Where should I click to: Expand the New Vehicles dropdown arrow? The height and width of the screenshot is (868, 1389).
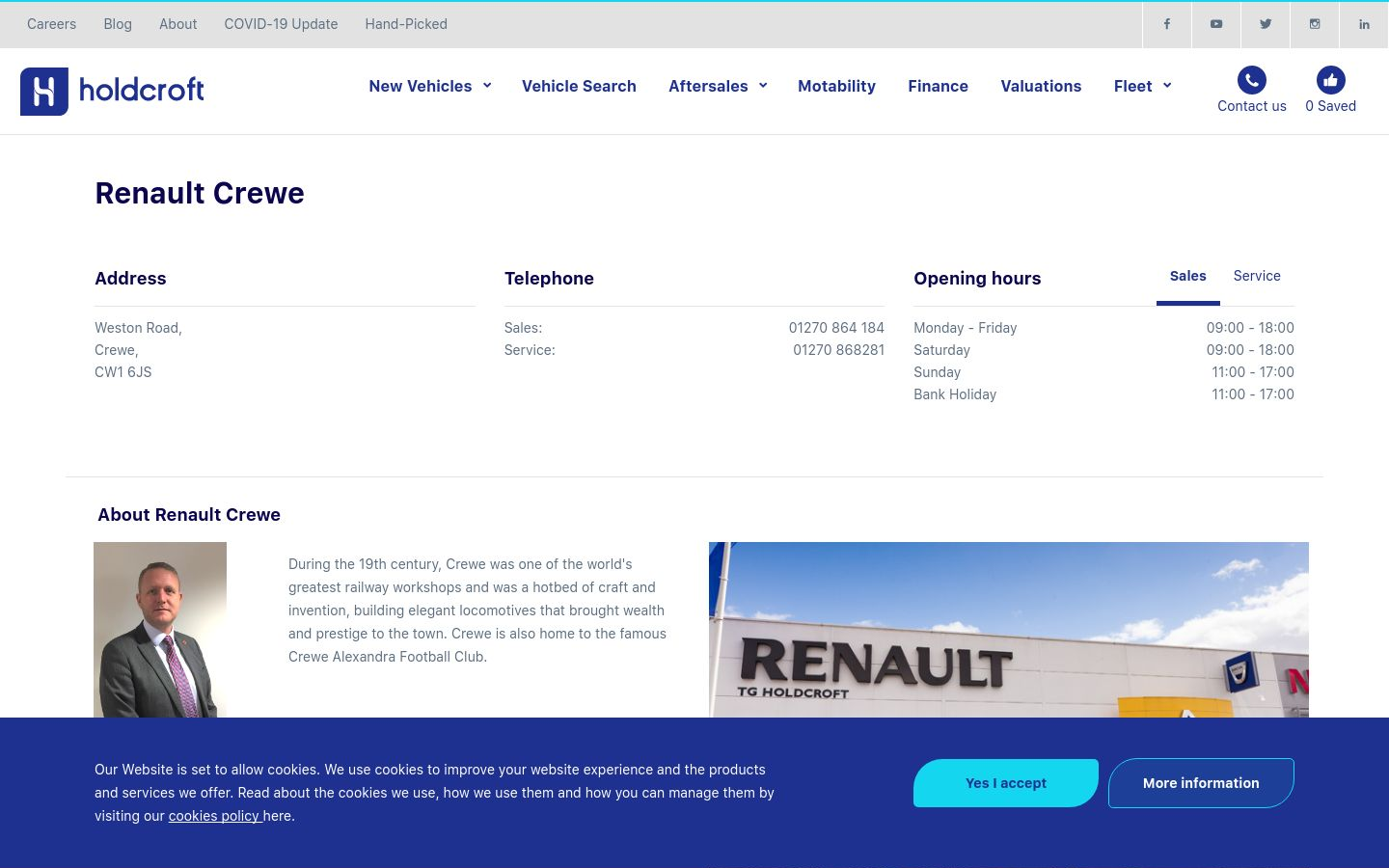[487, 86]
